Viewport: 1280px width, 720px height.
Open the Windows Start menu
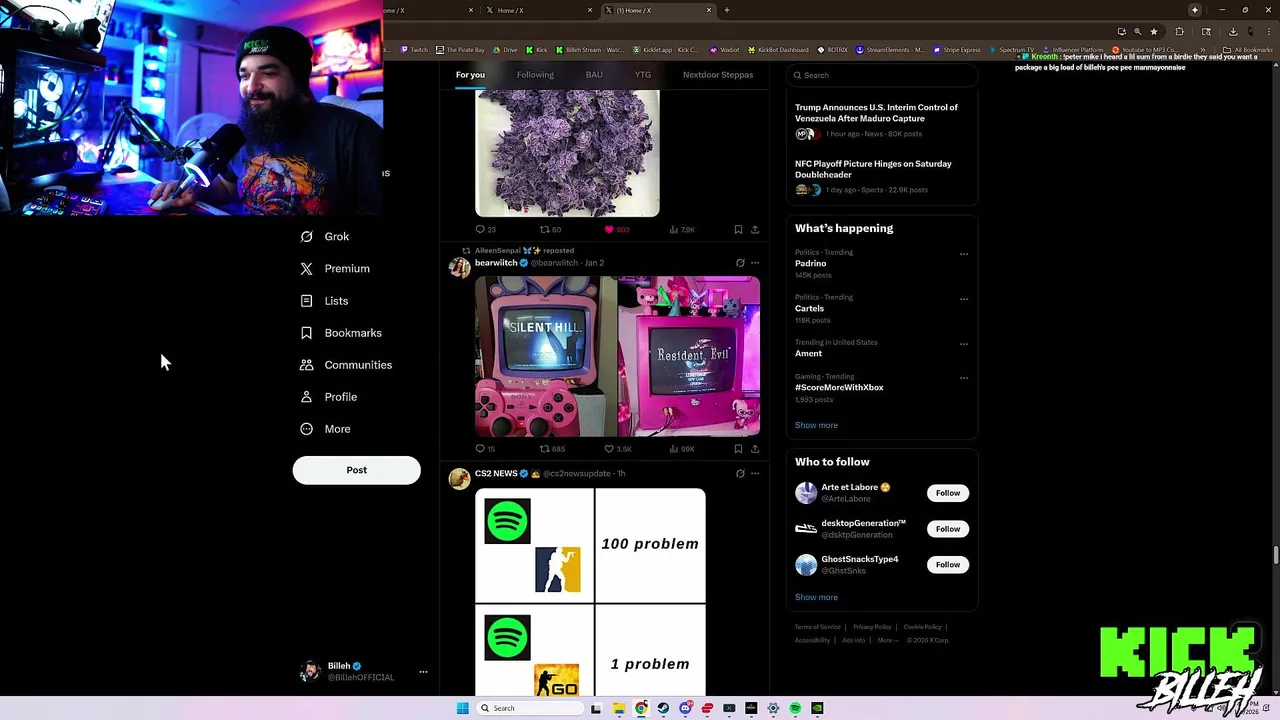point(462,708)
